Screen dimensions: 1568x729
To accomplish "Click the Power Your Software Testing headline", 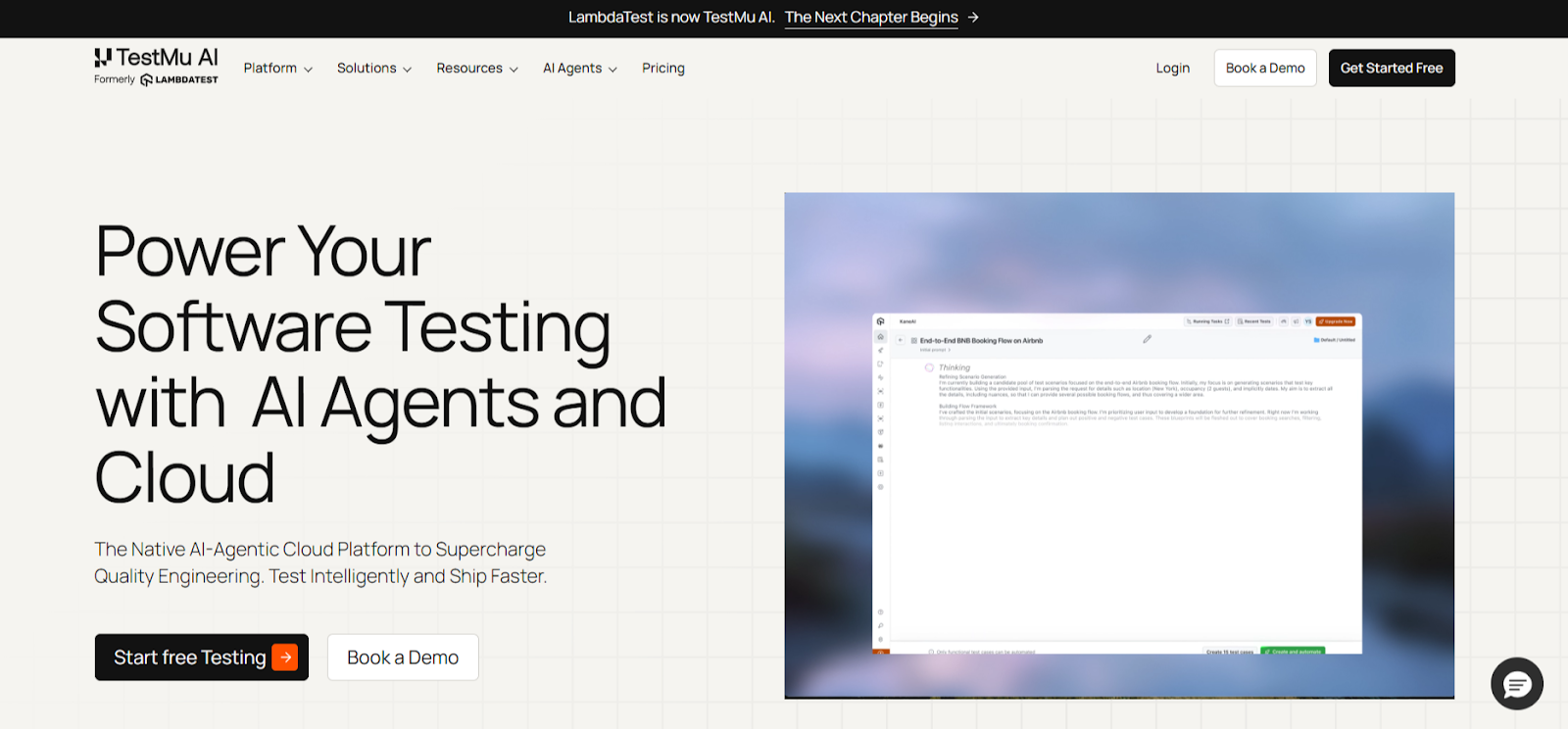I will click(x=380, y=364).
